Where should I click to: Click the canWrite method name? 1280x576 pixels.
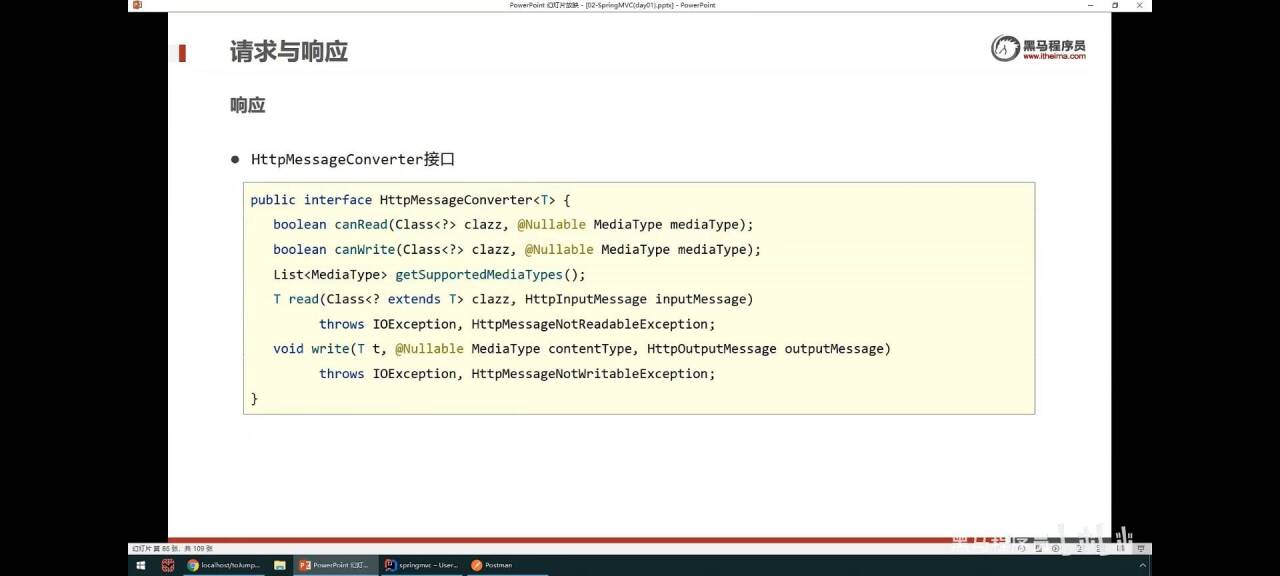[x=365, y=249]
